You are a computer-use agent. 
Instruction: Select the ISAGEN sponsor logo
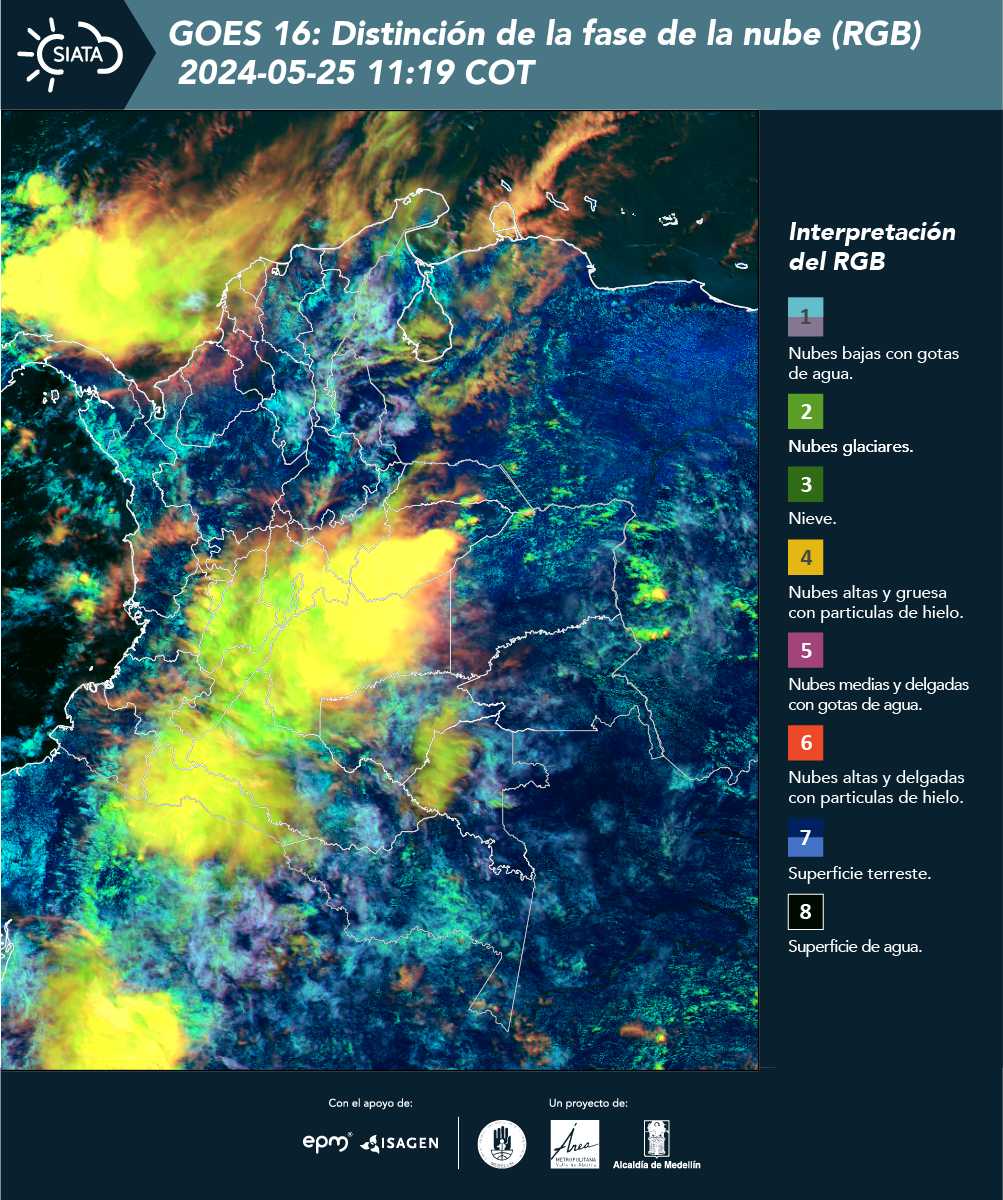tap(399, 1142)
